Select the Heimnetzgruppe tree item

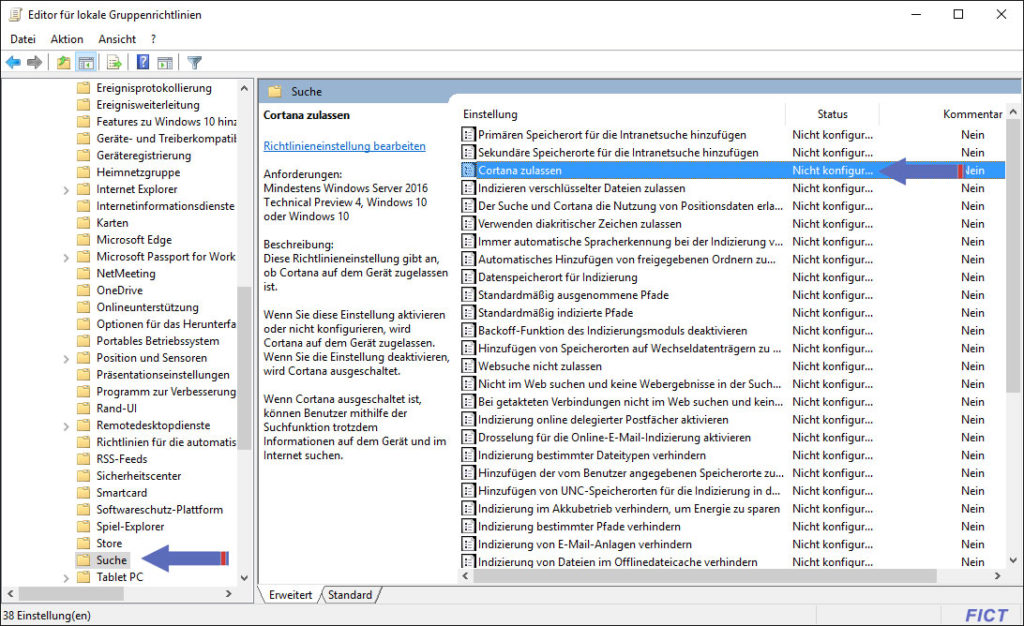click(138, 172)
